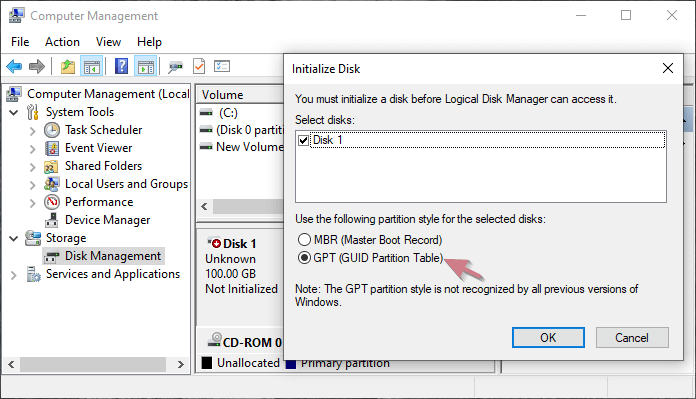The height and width of the screenshot is (399, 696).
Task: Expand Services and Applications node
Action: click(14, 276)
